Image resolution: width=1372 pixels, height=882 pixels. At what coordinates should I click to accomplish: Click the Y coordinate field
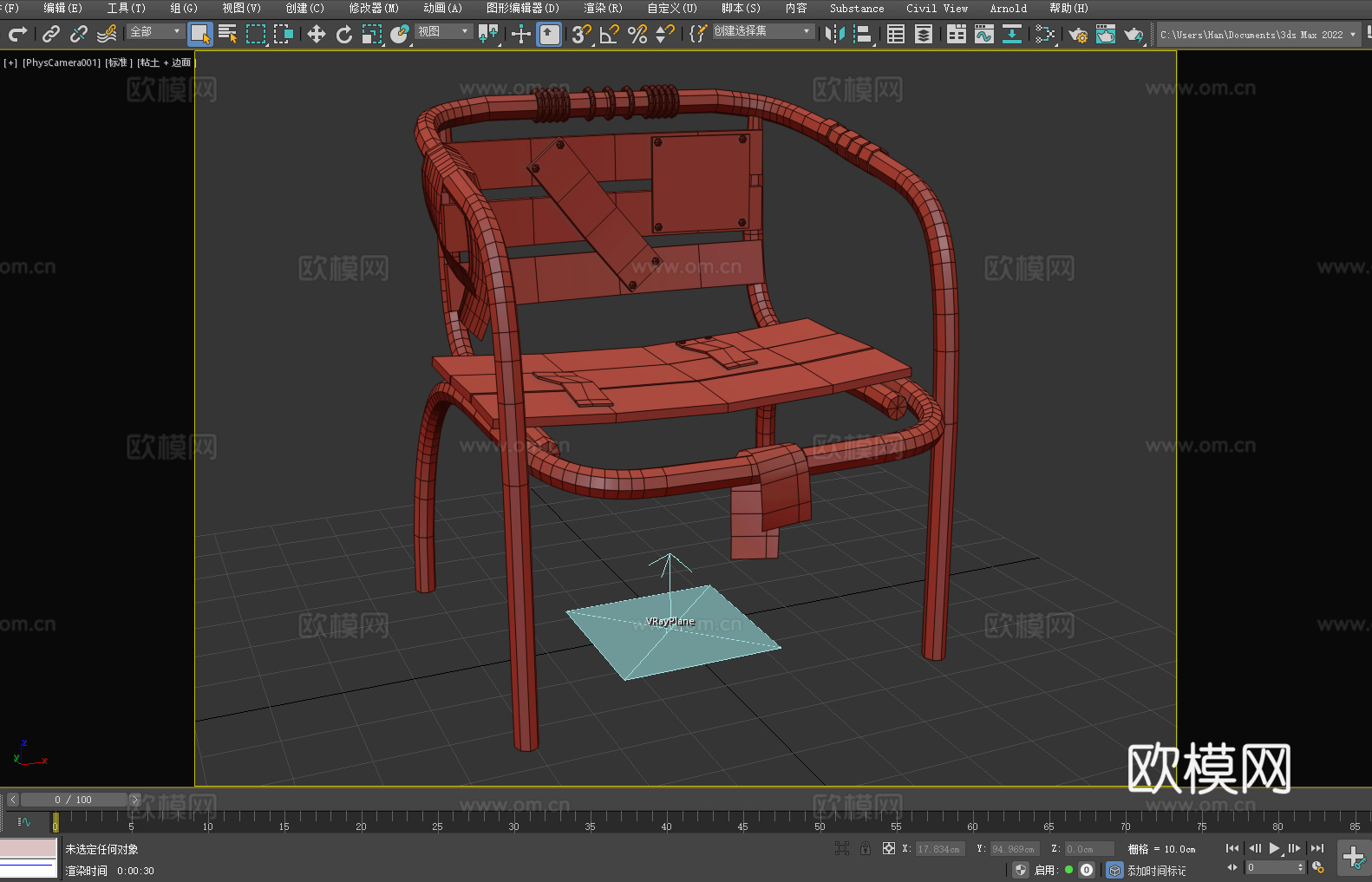pos(1015,849)
